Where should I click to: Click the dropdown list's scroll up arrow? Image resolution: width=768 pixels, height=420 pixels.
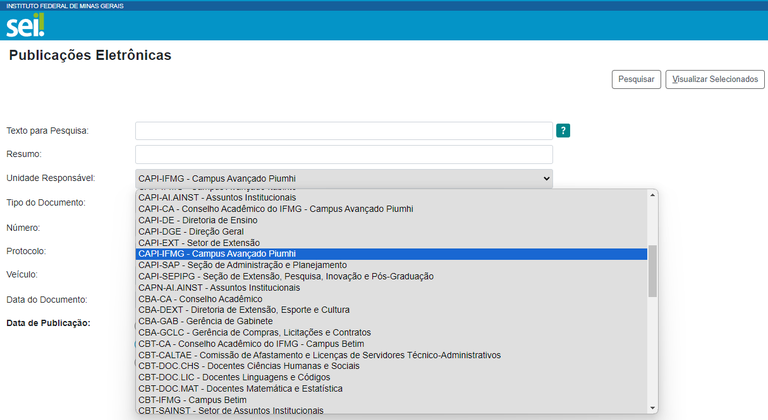point(653,196)
